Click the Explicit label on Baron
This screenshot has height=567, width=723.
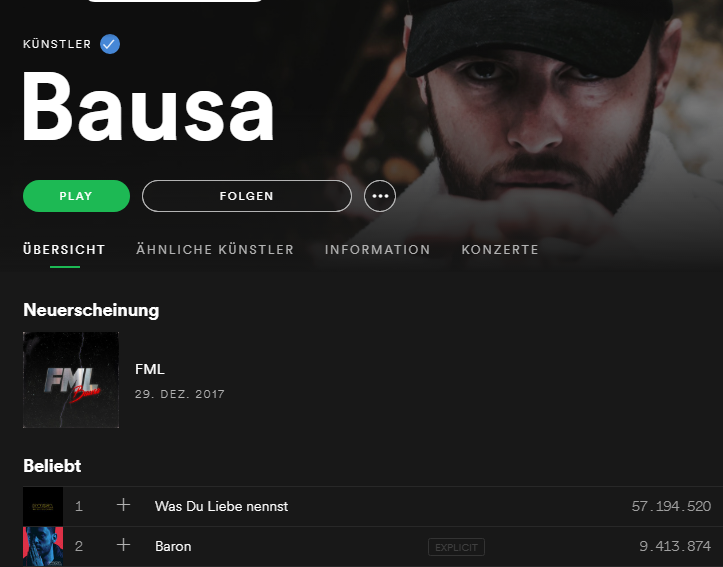point(456,547)
